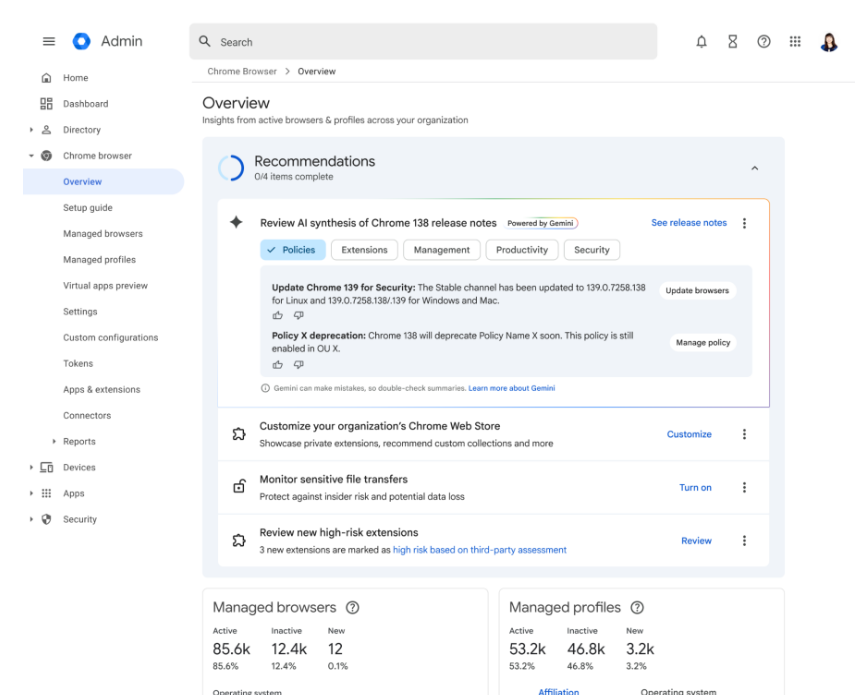The image size is (861, 695).
Task: Open the hourglass tasks icon
Action: click(x=732, y=42)
